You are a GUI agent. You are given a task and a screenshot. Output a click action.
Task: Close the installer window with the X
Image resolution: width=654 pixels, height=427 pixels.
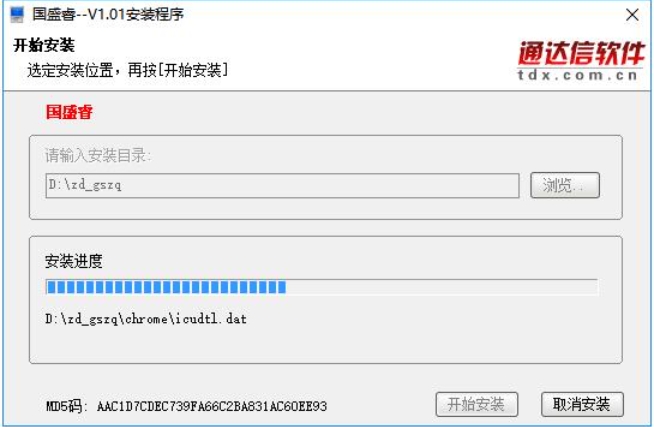click(x=632, y=15)
